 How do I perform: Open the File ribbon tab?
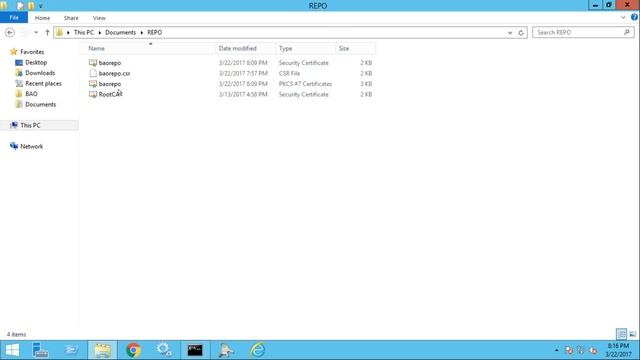pyautogui.click(x=14, y=18)
